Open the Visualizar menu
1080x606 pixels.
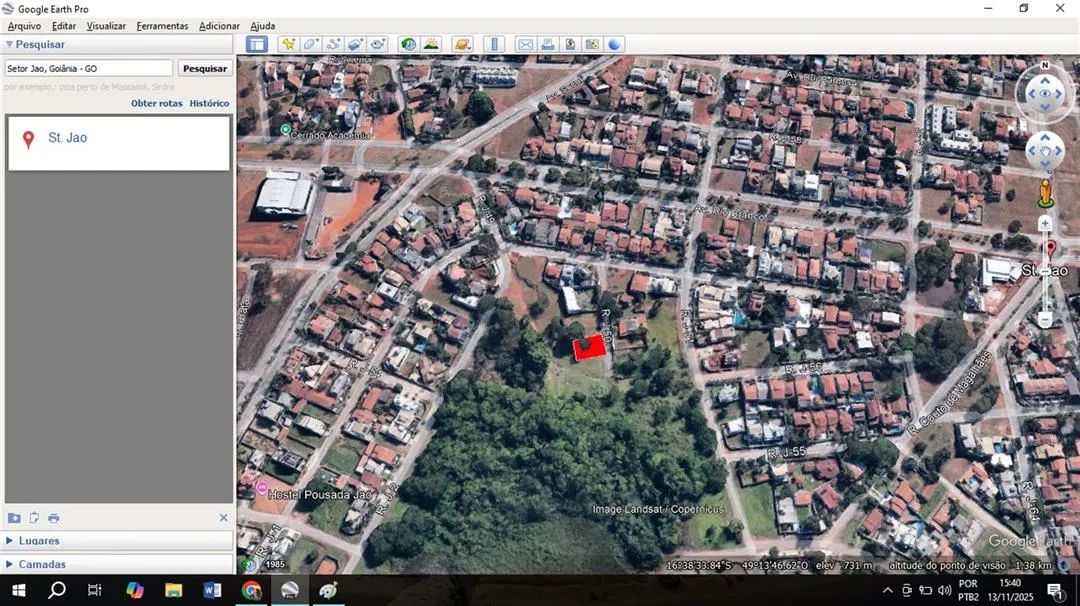coord(105,26)
